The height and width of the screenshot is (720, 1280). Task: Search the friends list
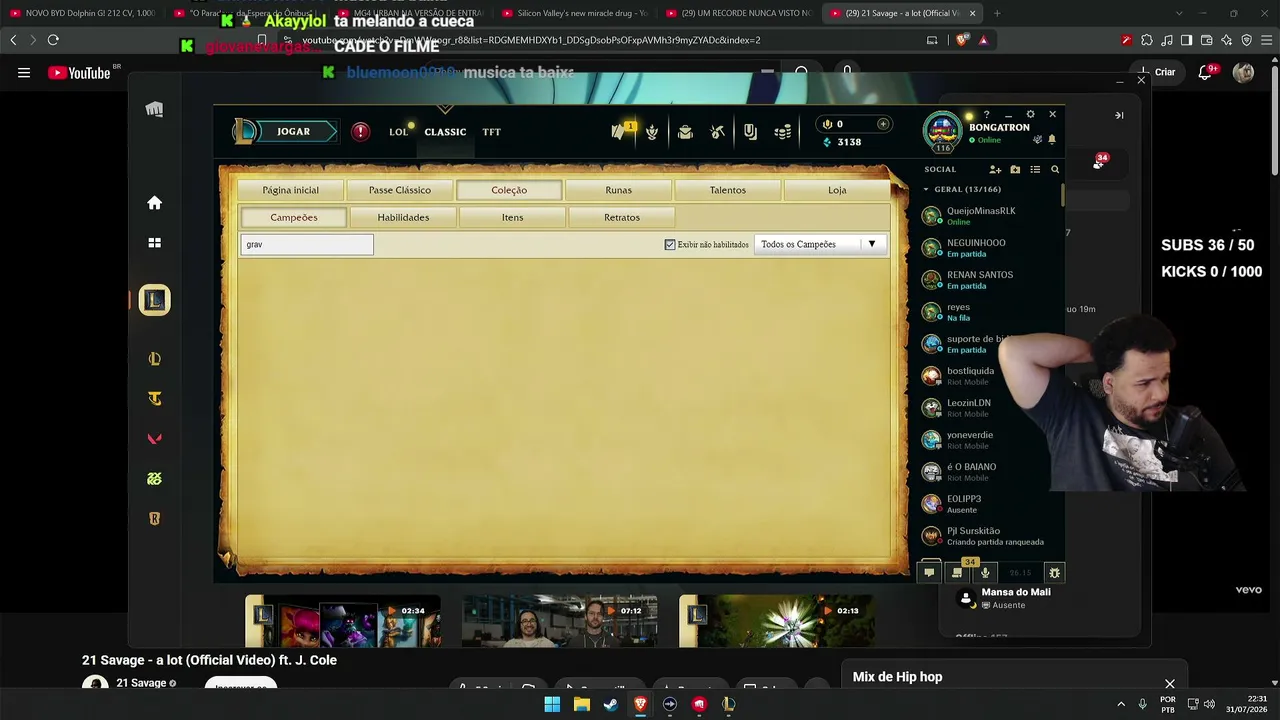point(1055,170)
